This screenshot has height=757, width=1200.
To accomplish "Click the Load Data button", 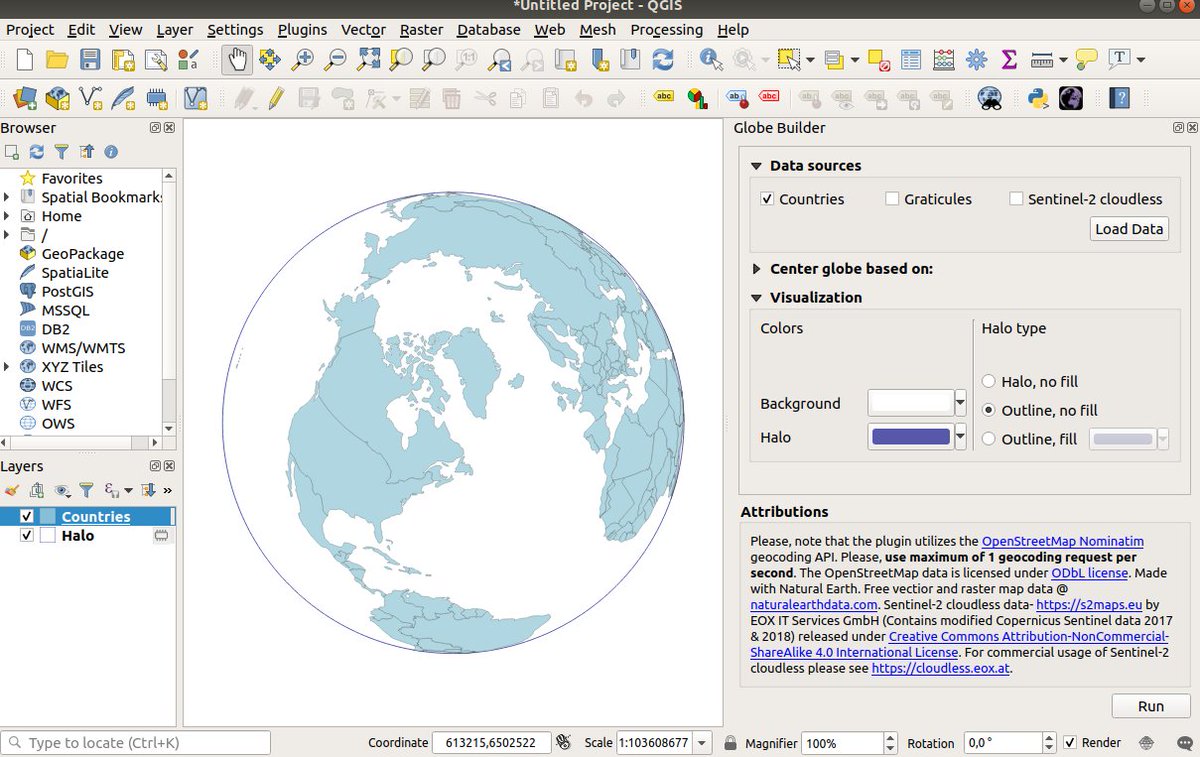I will click(x=1129, y=229).
